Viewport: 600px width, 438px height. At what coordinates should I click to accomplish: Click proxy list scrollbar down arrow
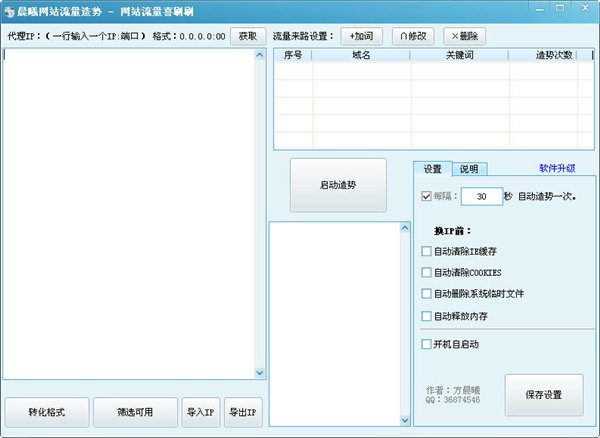[260, 372]
